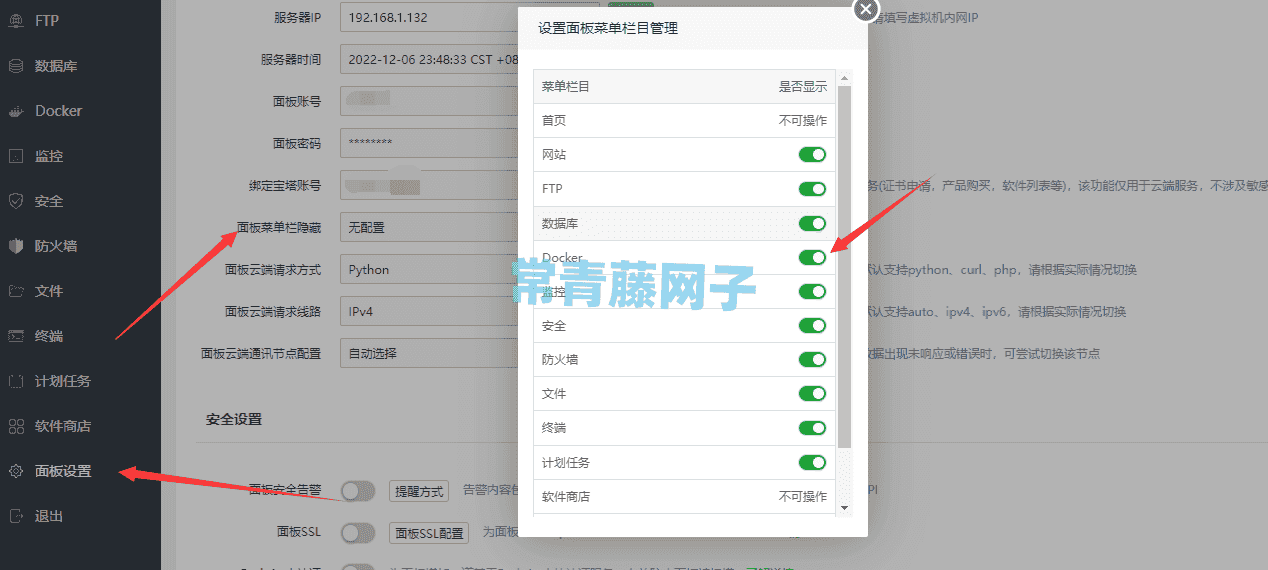Image resolution: width=1268 pixels, height=570 pixels.
Task: Open the 防火墙 menu label in sidebar
Action: coord(56,246)
